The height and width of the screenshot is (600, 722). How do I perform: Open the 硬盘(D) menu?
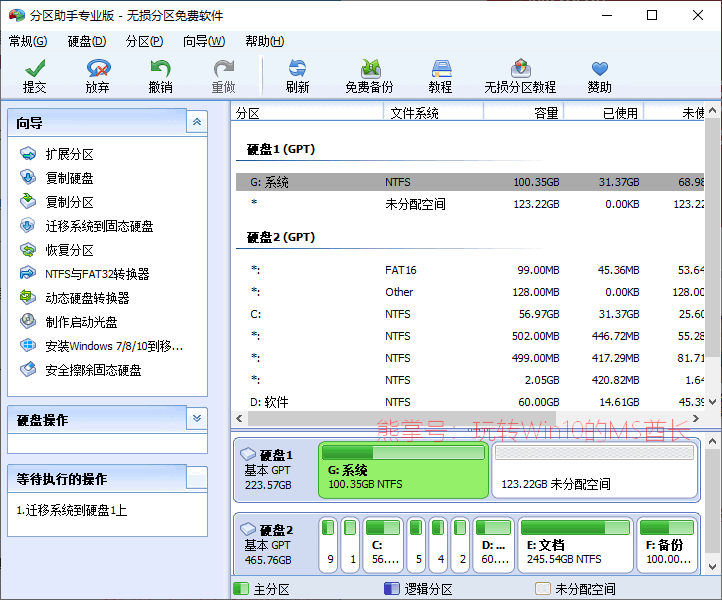87,41
